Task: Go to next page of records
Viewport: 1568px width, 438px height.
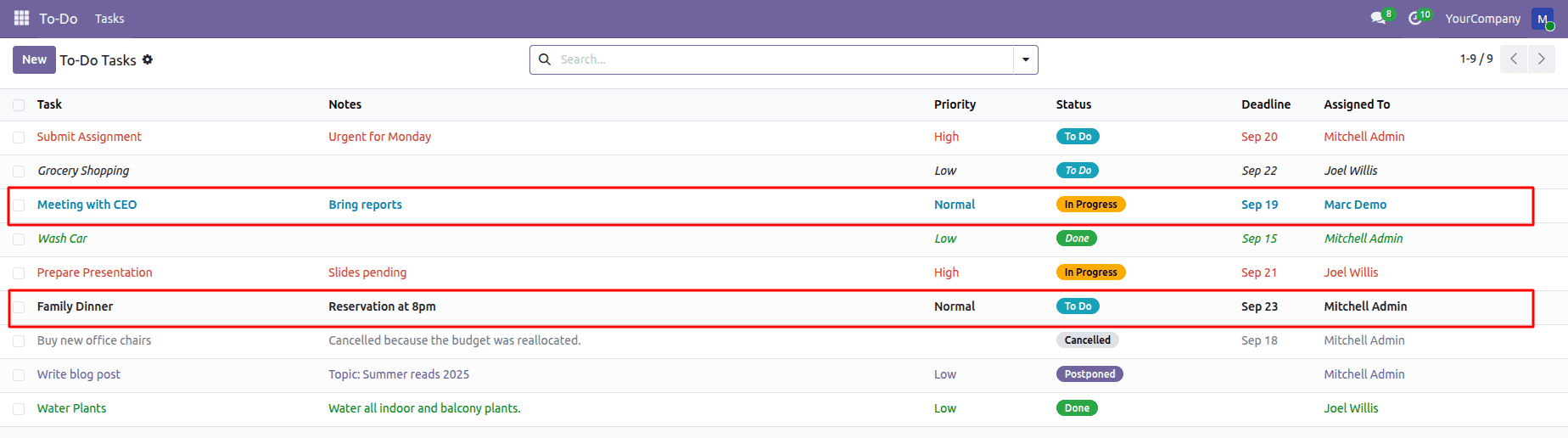Action: pos(1542,59)
